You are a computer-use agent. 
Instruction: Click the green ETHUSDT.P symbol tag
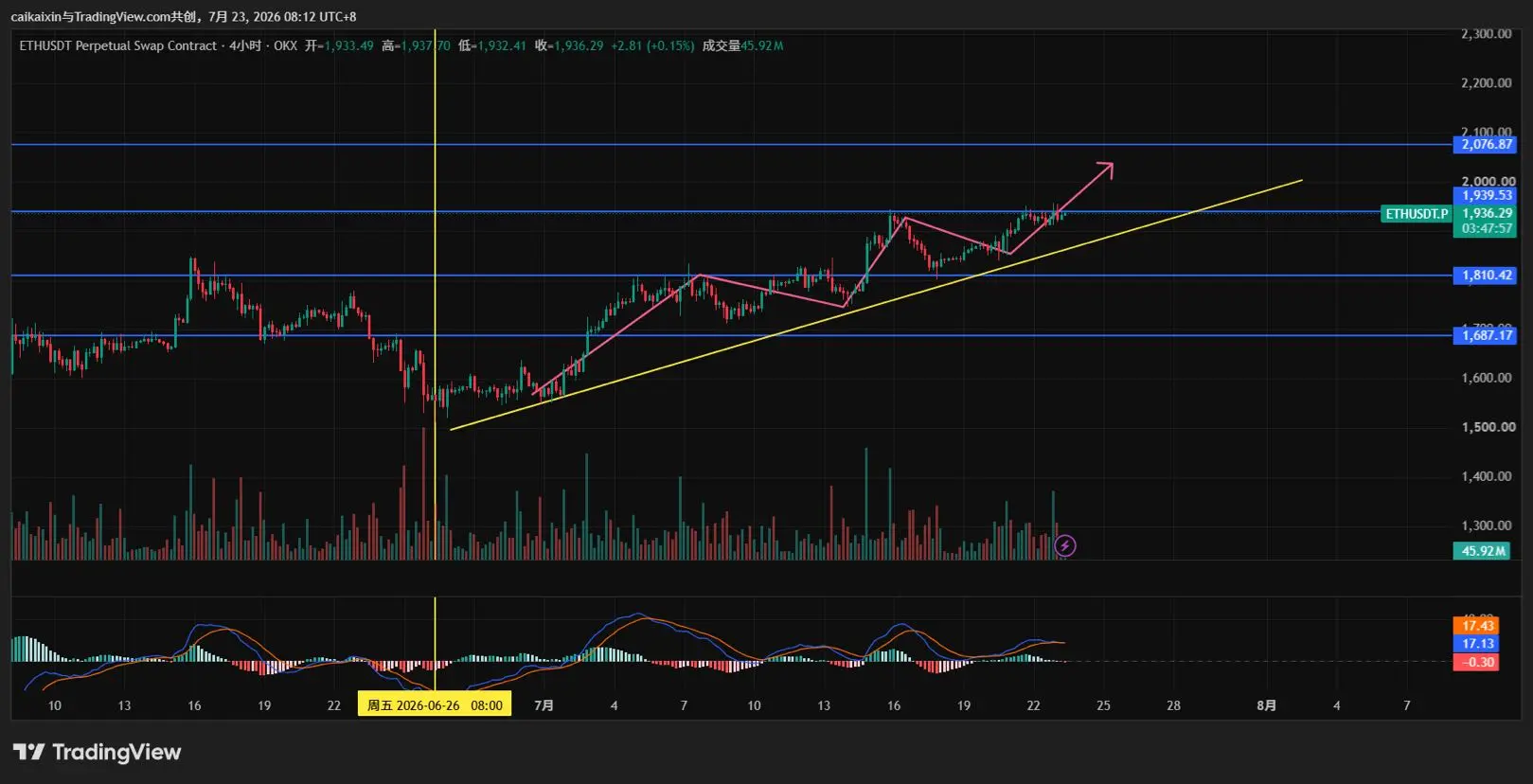click(1417, 214)
